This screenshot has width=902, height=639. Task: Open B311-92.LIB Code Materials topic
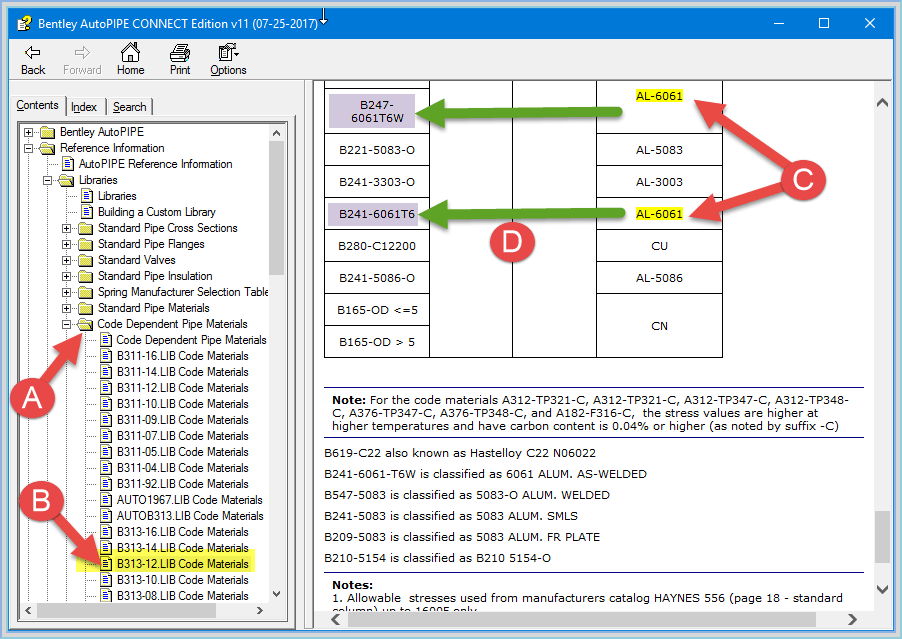pyautogui.click(x=182, y=484)
